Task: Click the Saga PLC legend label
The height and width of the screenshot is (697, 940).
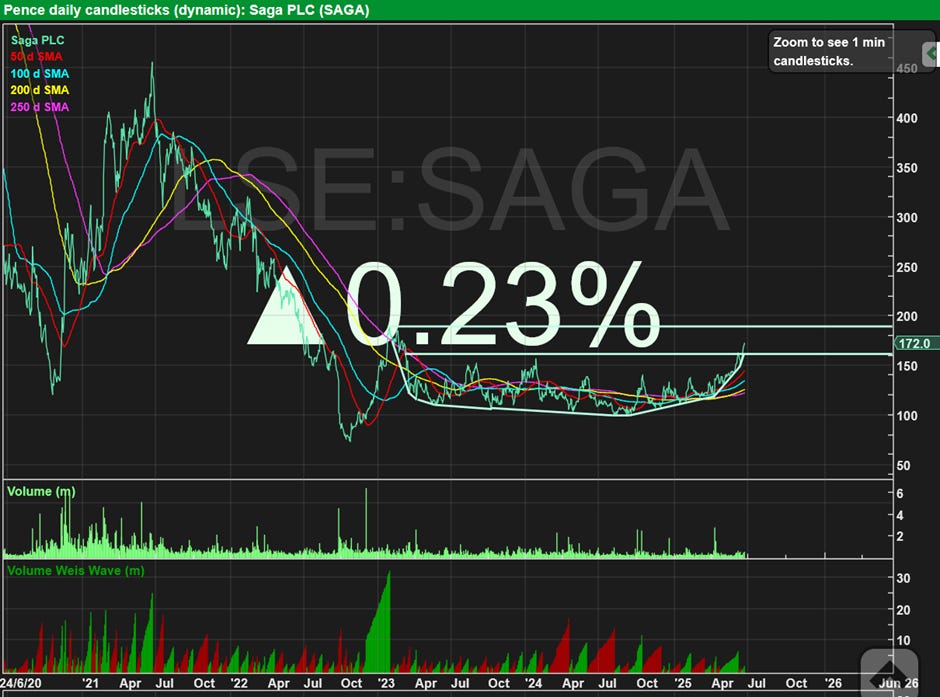Action: 37,40
